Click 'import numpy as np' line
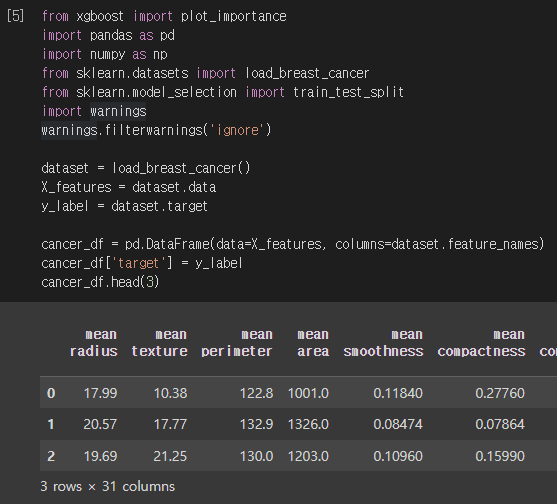Screen dimensions: 557x504 point(105,54)
